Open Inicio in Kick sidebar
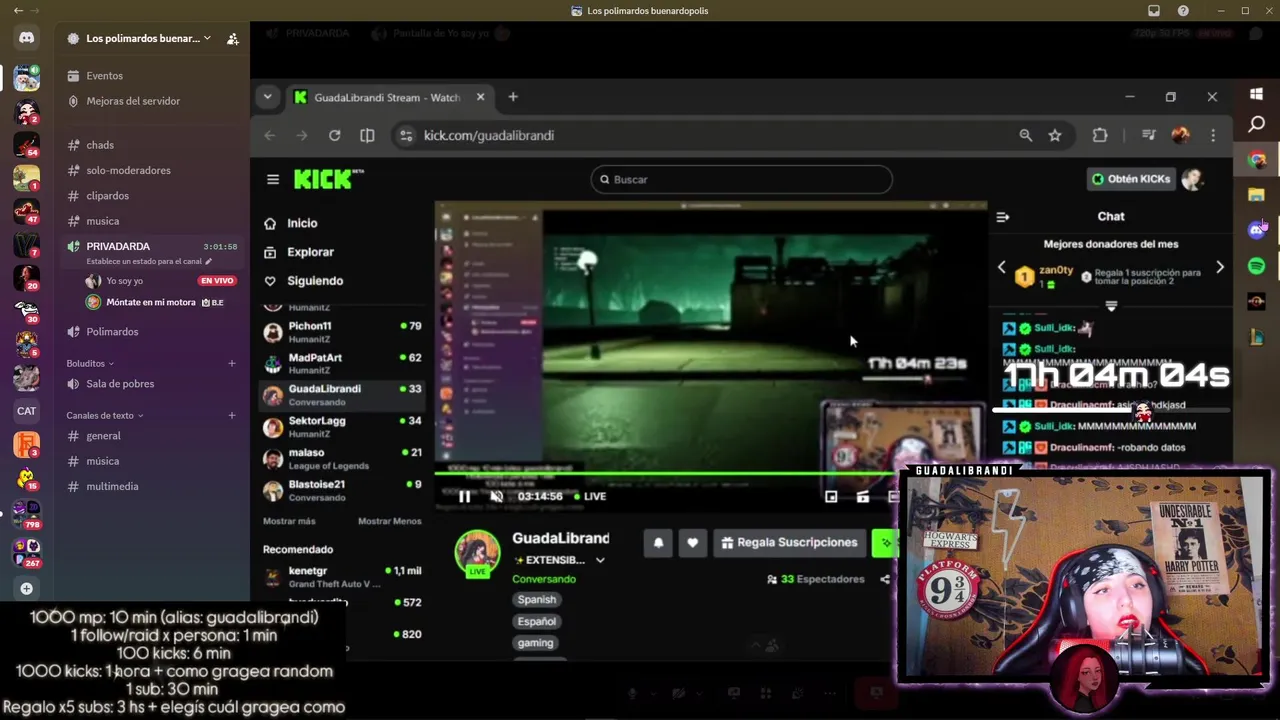The height and width of the screenshot is (720, 1280). (x=302, y=224)
